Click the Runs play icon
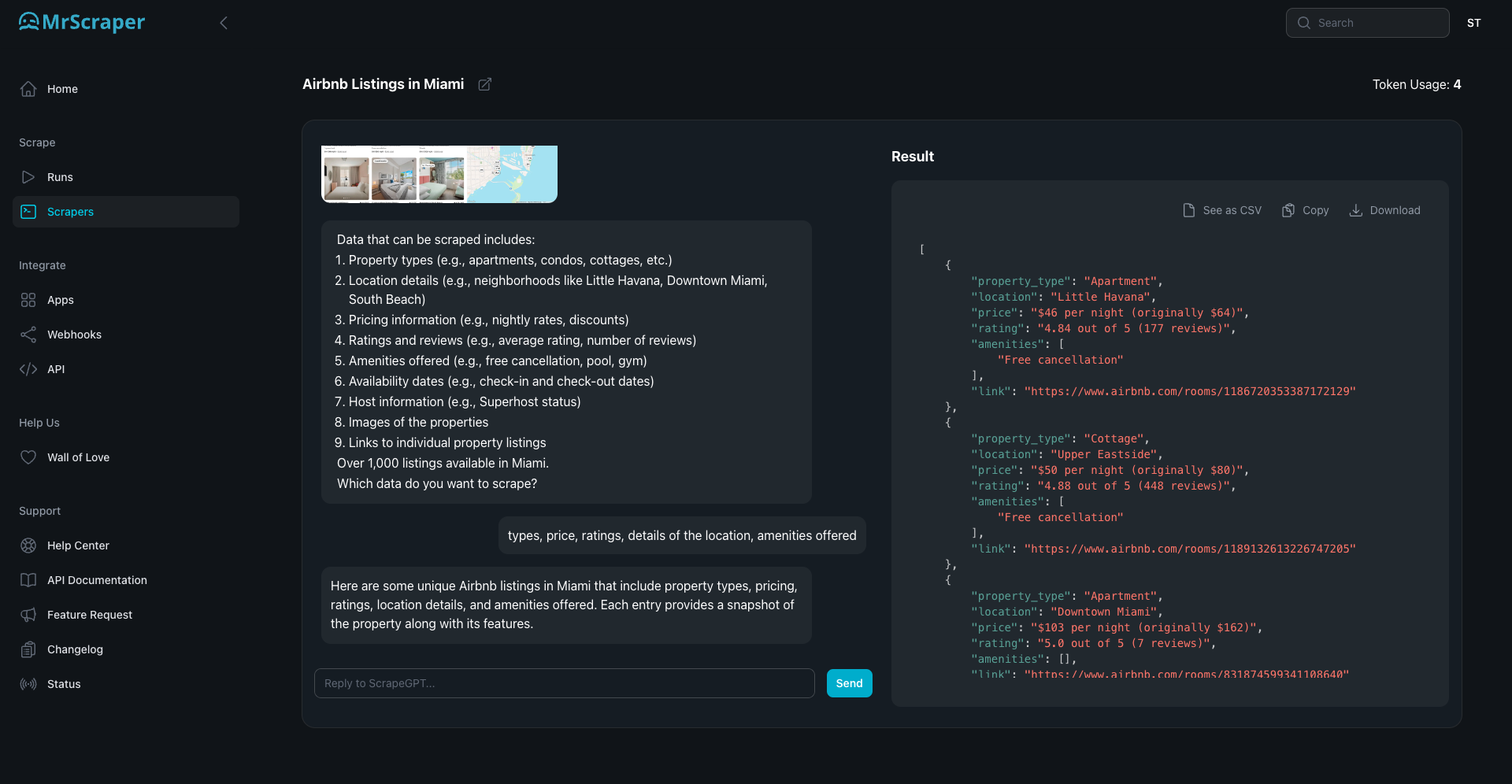Image resolution: width=1512 pixels, height=784 pixels. click(x=28, y=177)
